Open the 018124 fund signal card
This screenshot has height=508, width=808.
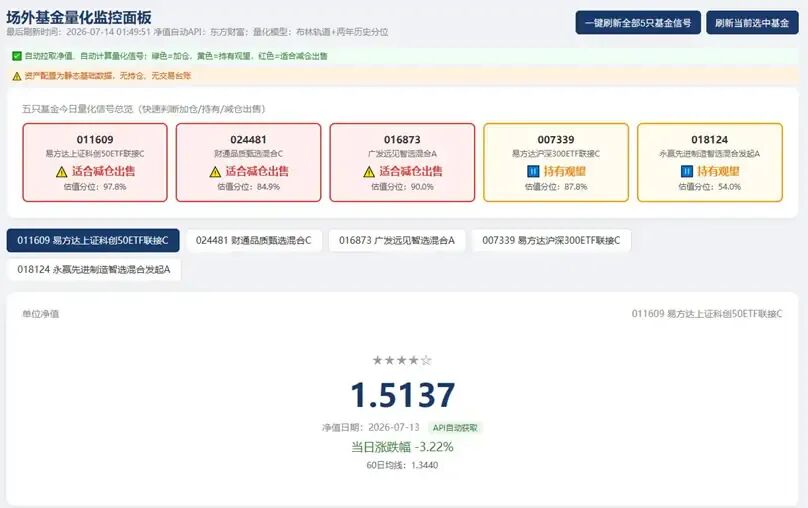pyautogui.click(x=710, y=162)
